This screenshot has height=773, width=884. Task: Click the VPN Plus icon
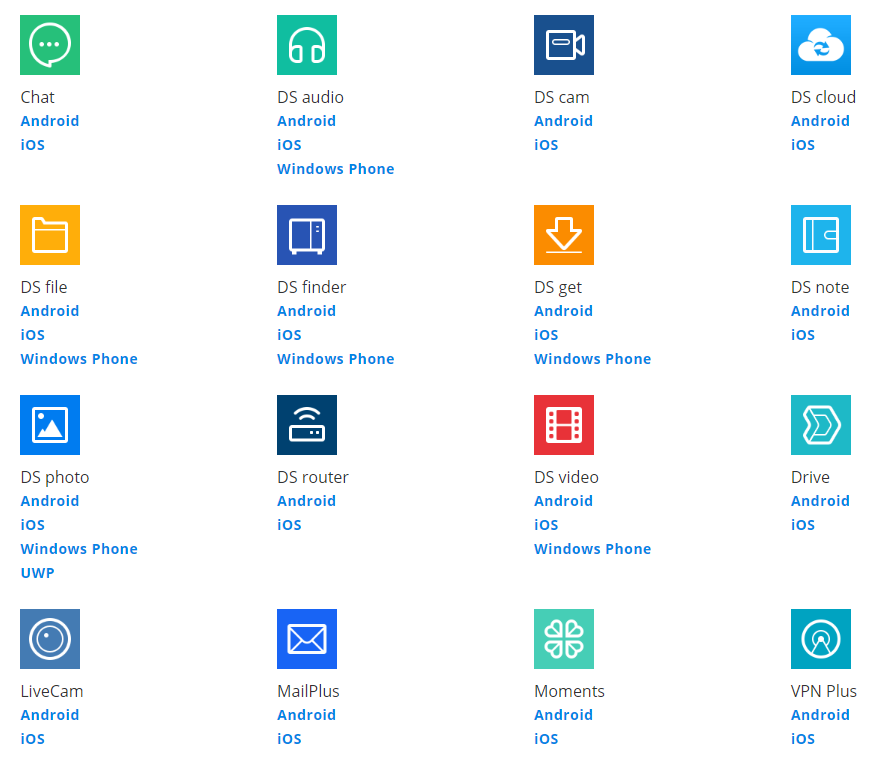click(821, 639)
